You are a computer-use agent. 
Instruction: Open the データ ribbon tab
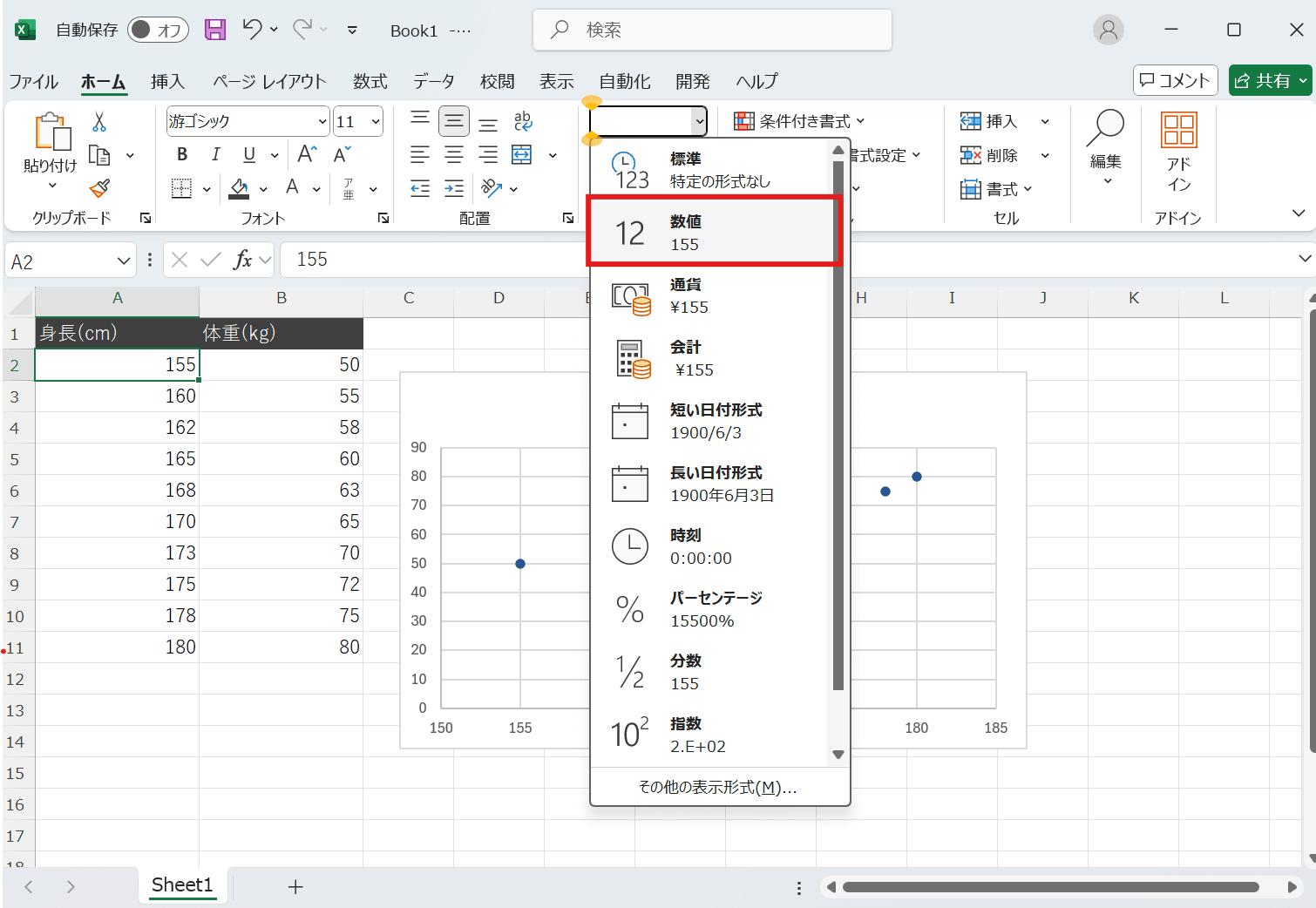pos(433,81)
